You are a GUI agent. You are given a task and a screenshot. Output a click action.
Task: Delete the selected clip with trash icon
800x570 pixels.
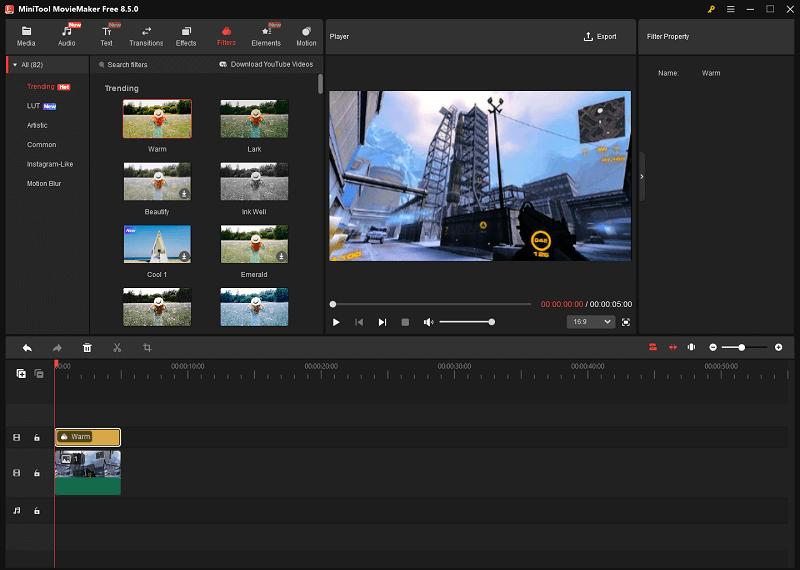coord(87,348)
